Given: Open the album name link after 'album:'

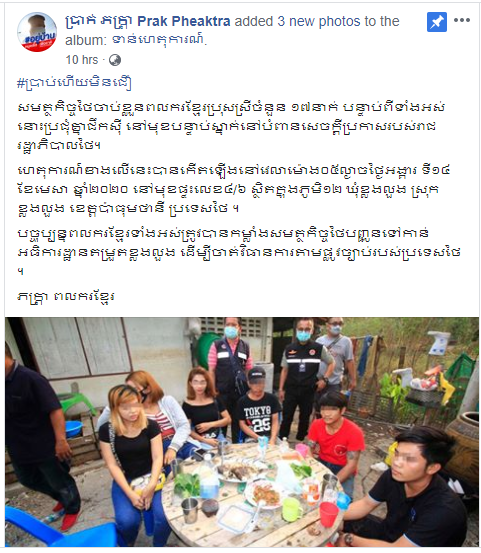Looking at the screenshot, I should point(159,40).
